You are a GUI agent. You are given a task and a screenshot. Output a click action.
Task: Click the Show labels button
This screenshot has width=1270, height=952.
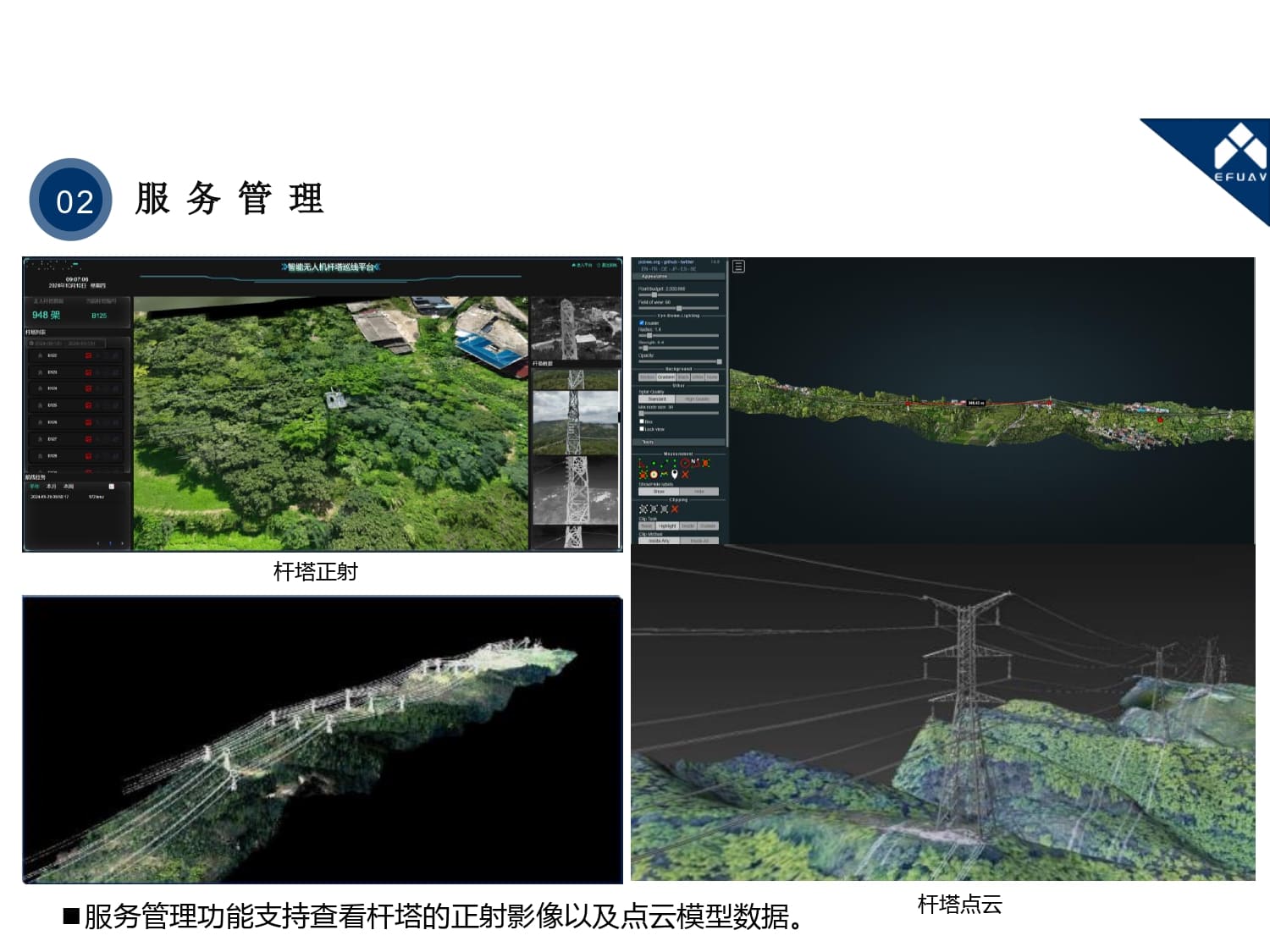(x=659, y=492)
